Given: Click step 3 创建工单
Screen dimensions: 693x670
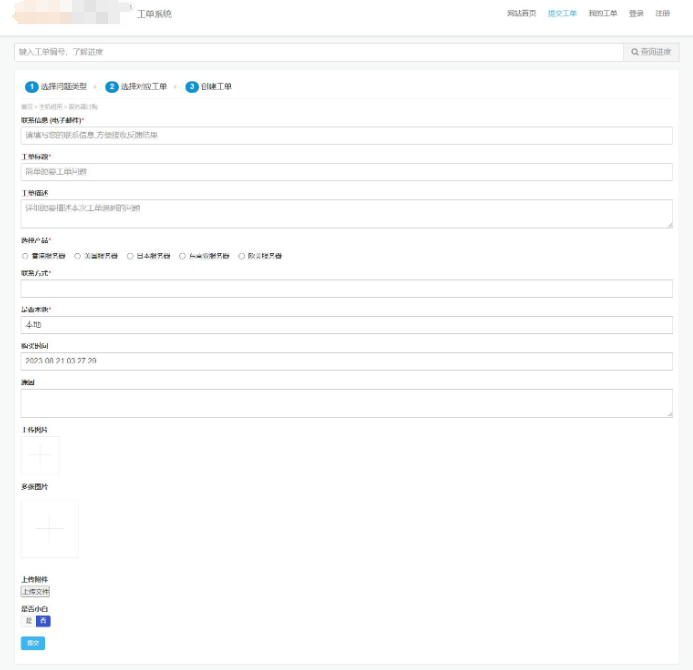Looking at the screenshot, I should click(x=209, y=87).
